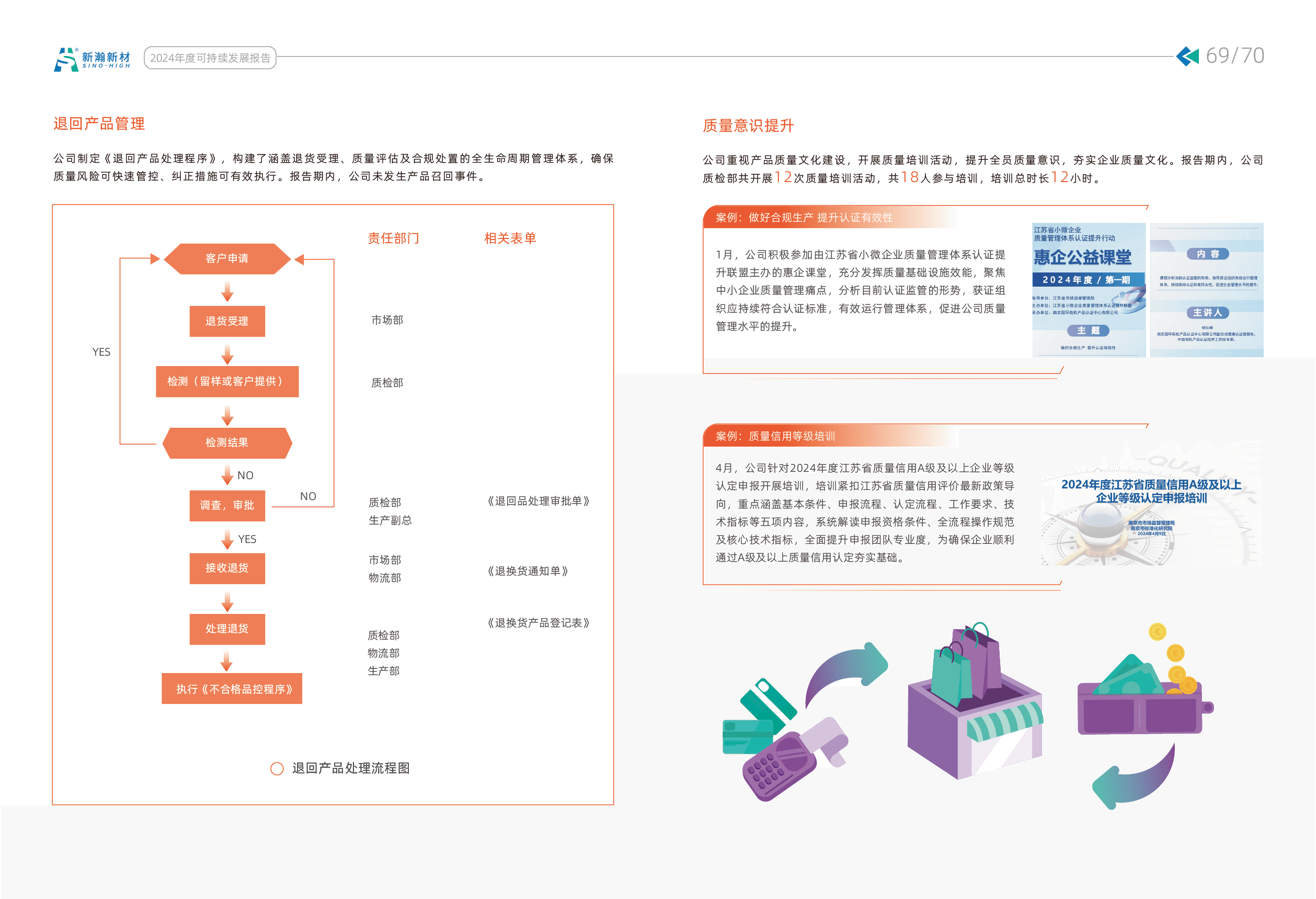Image resolution: width=1316 pixels, height=899 pixels.
Task: Click the 案例:做好合规生产 header tab
Action: pos(804,218)
